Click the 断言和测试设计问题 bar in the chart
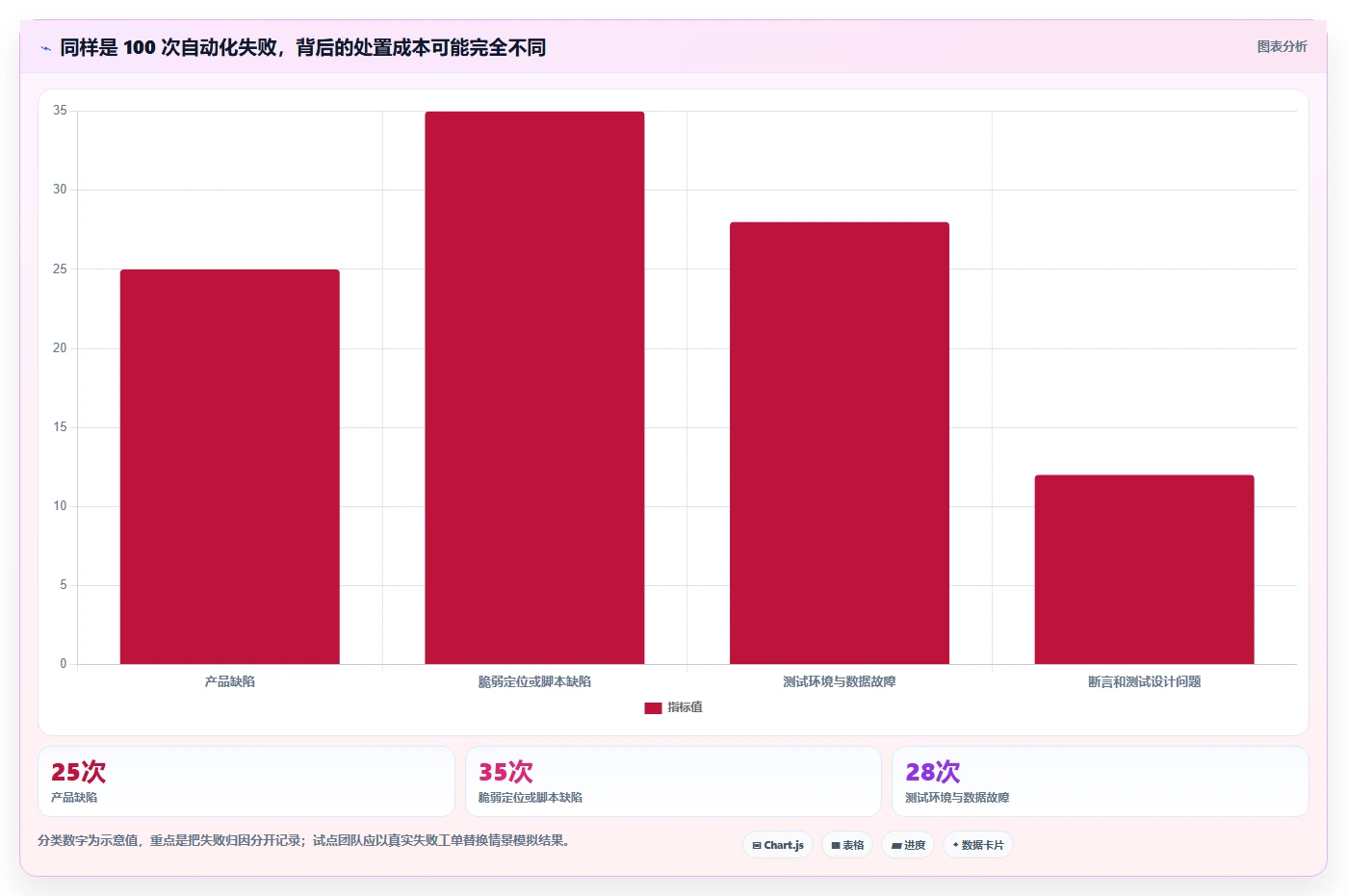The image size is (1347, 896). [x=1144, y=570]
